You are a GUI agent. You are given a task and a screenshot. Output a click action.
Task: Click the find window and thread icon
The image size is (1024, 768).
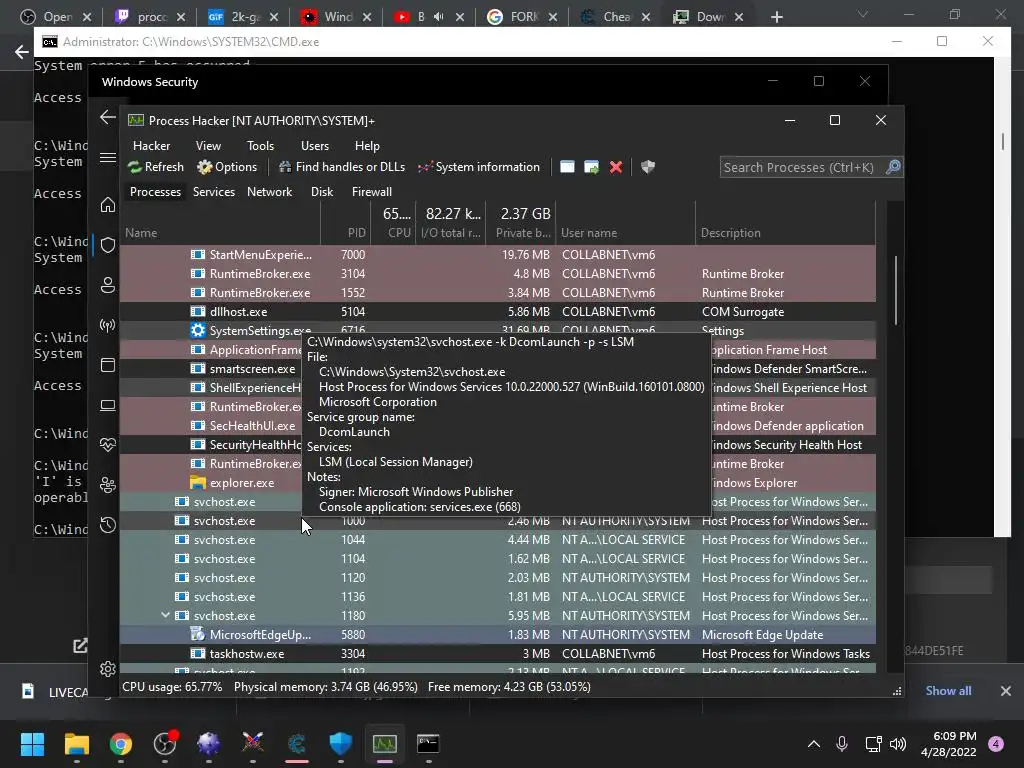[591, 167]
